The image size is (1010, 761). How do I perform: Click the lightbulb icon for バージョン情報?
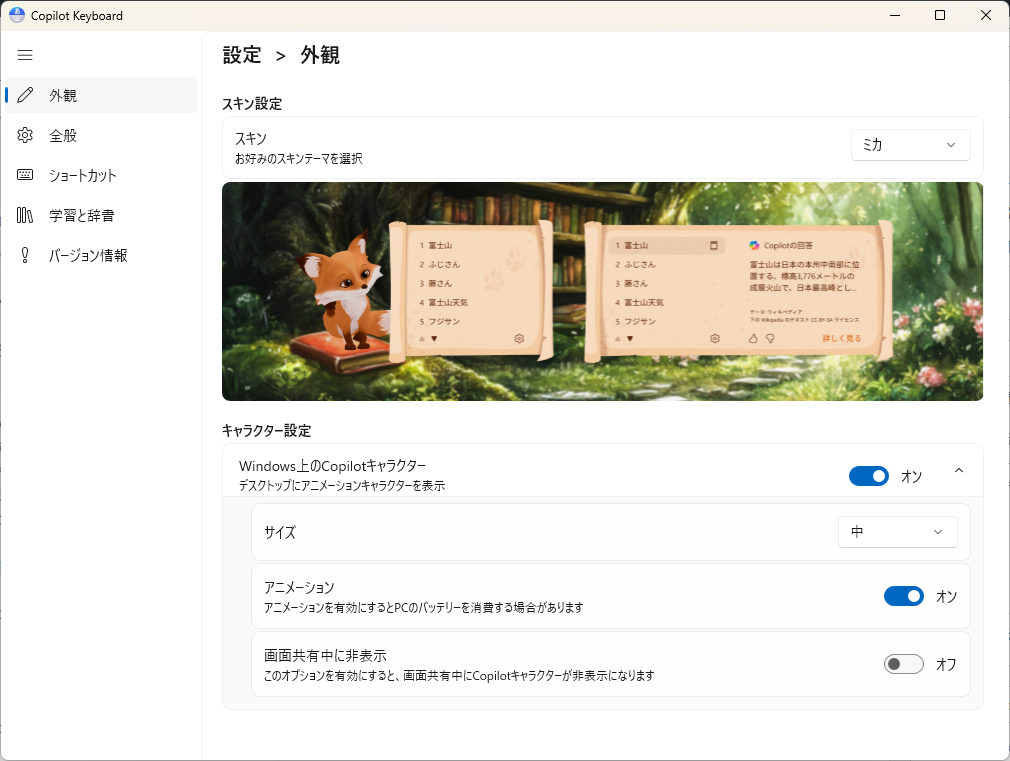[25, 255]
